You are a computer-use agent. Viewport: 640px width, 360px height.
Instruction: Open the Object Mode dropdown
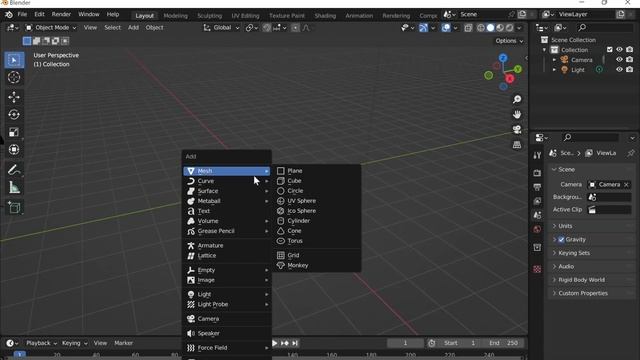click(x=51, y=28)
